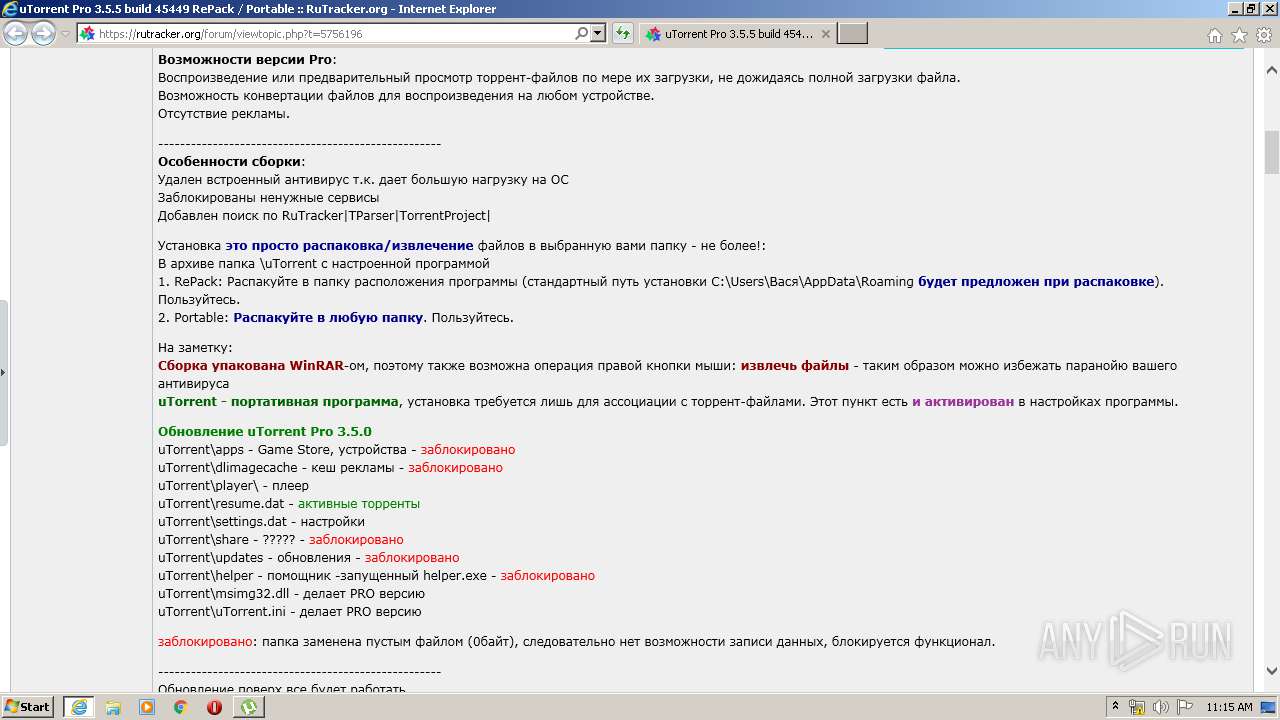Image resolution: width=1280 pixels, height=720 pixels.
Task: Click 'Отсутствие рекламы.' line
Action: click(224, 114)
